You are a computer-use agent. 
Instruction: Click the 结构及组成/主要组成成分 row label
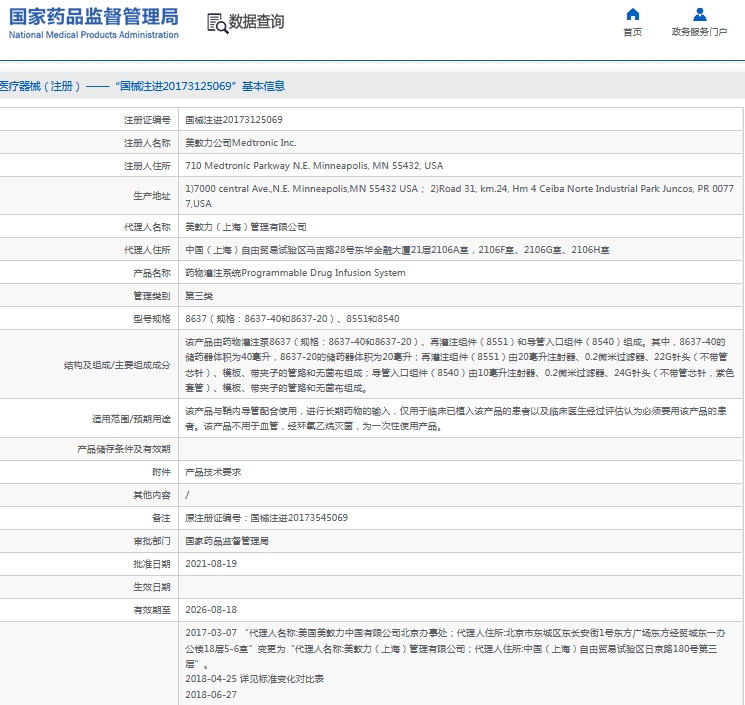117,365
